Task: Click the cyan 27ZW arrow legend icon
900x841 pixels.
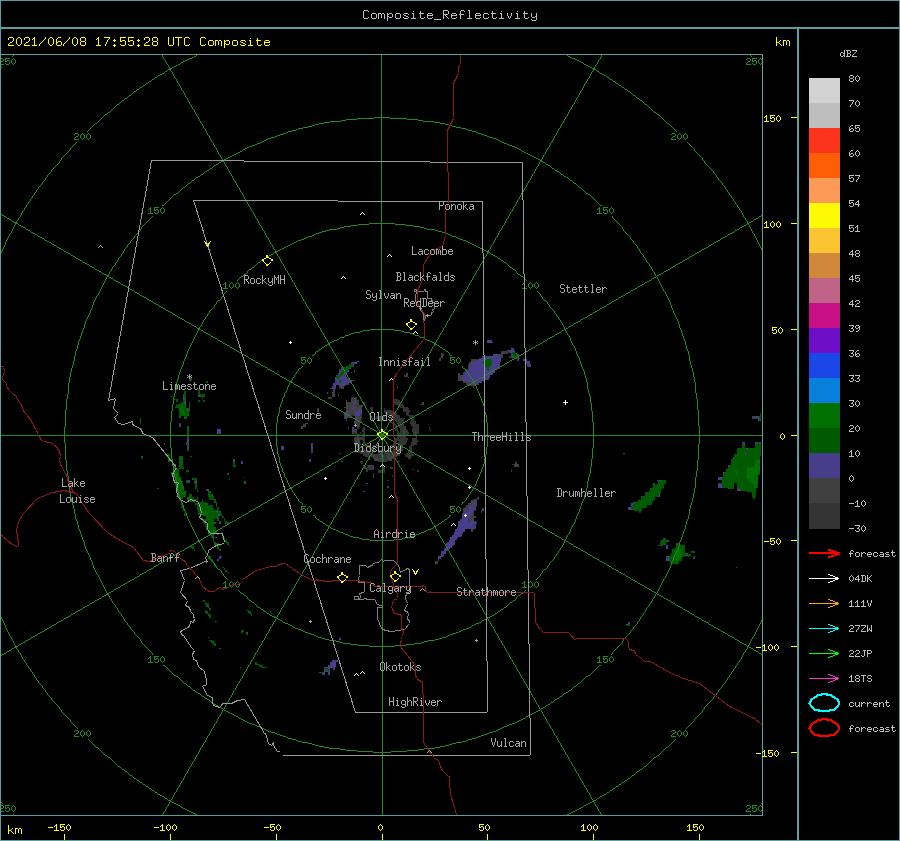Action: point(824,629)
